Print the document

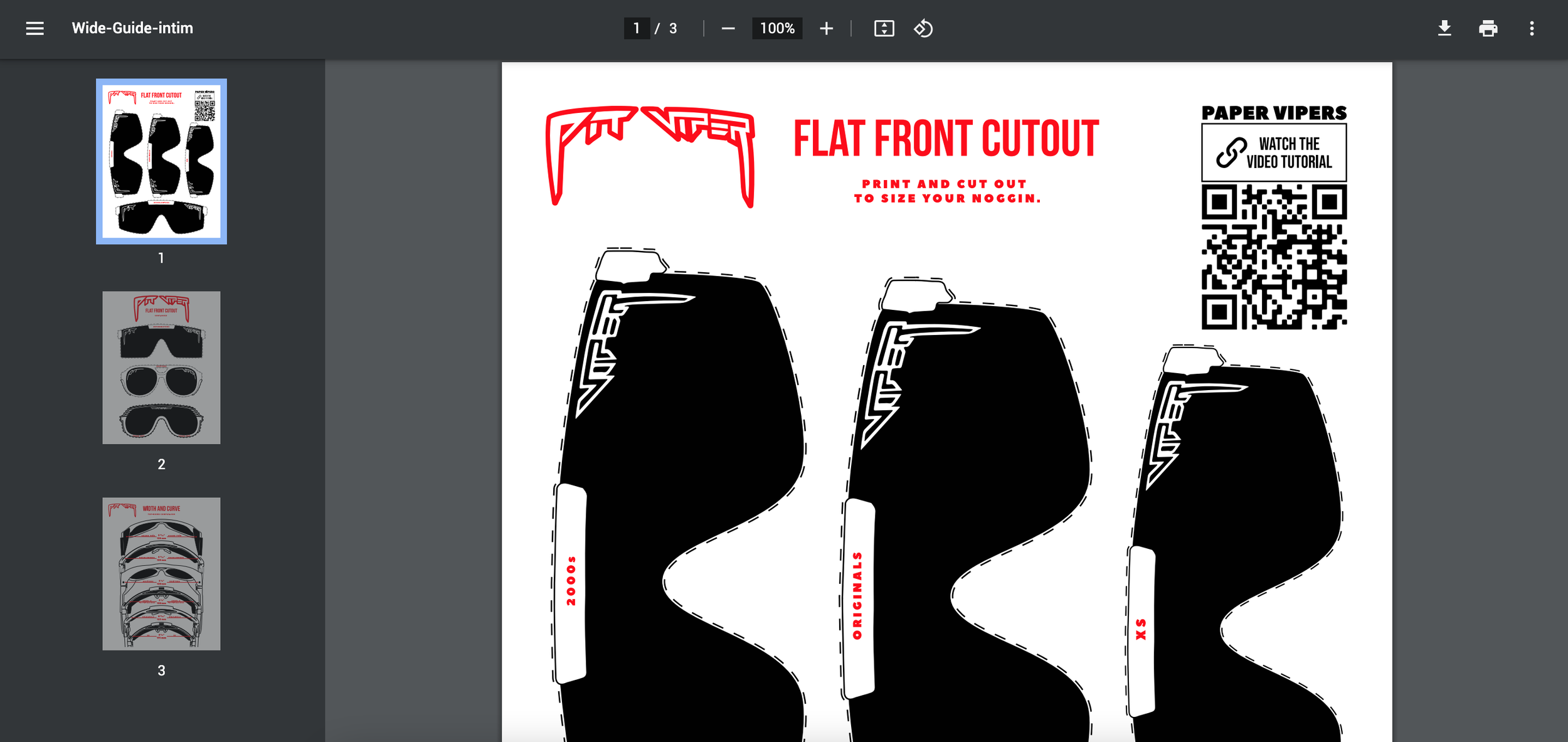(1488, 28)
